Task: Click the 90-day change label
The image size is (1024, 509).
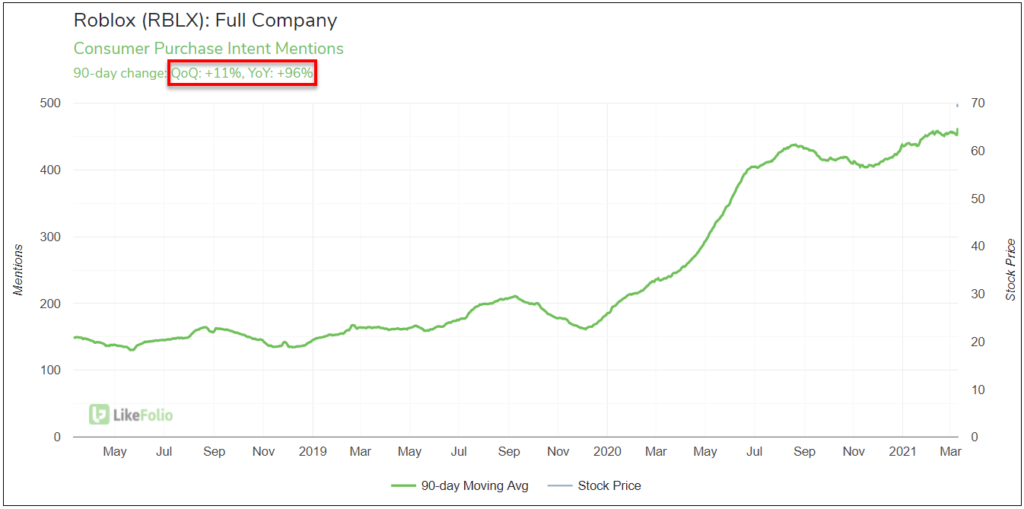Action: click(x=121, y=73)
